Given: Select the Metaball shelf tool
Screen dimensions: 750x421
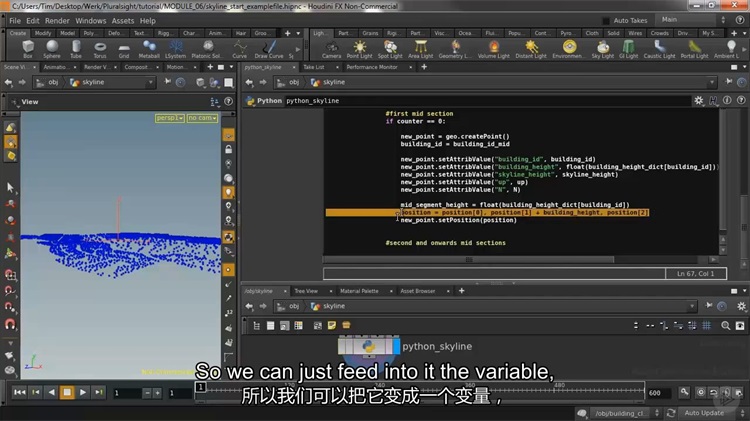Looking at the screenshot, I should point(149,49).
